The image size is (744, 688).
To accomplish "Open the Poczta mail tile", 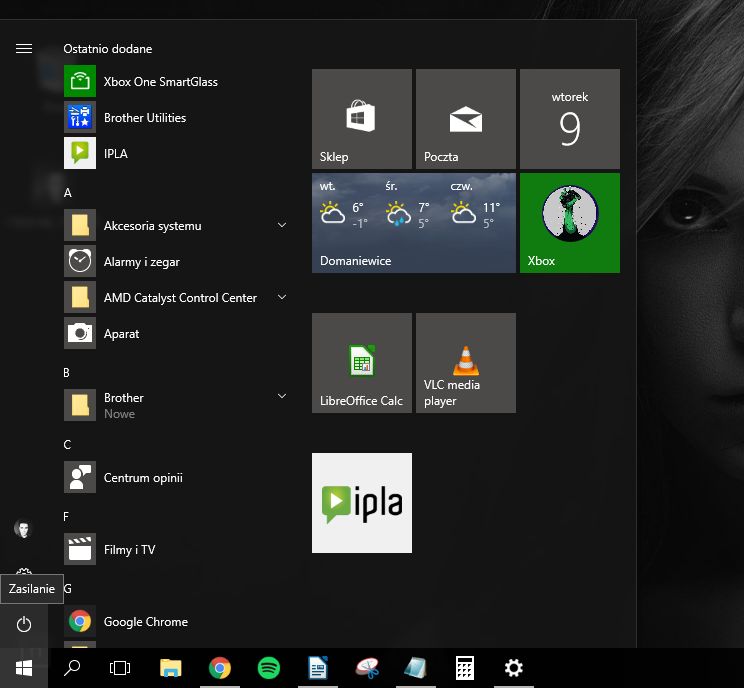I will click(x=465, y=119).
